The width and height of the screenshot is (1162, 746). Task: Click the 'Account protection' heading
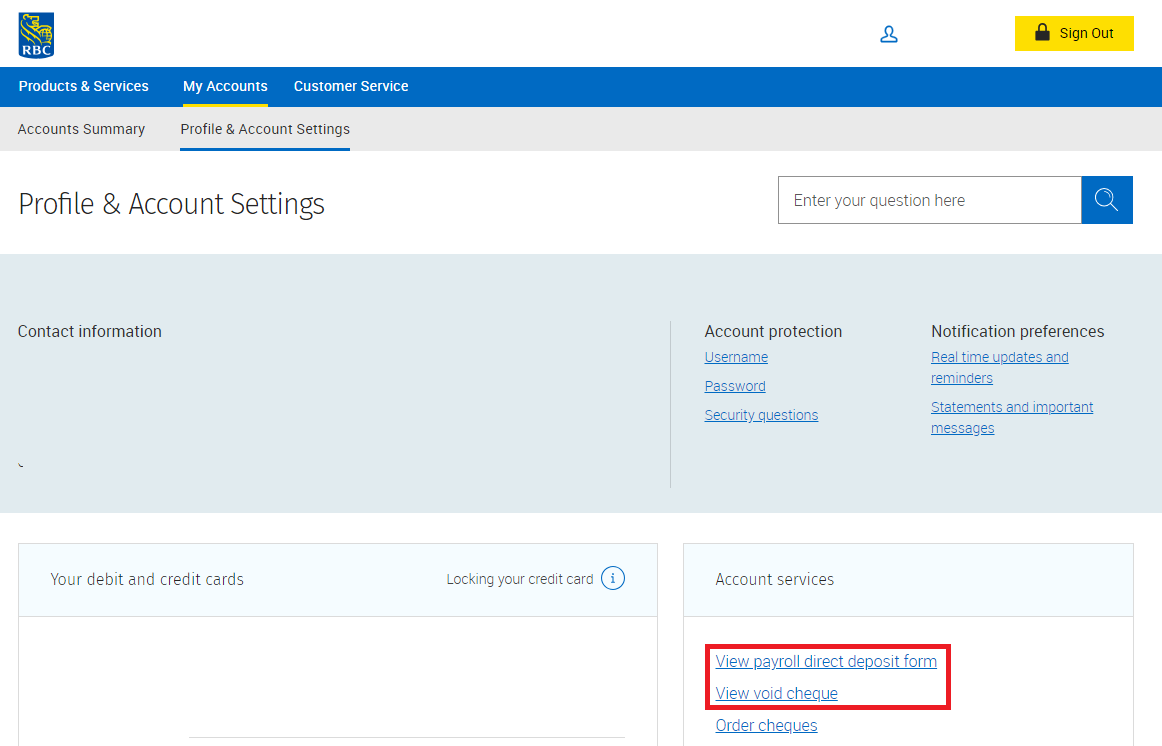[x=773, y=331]
